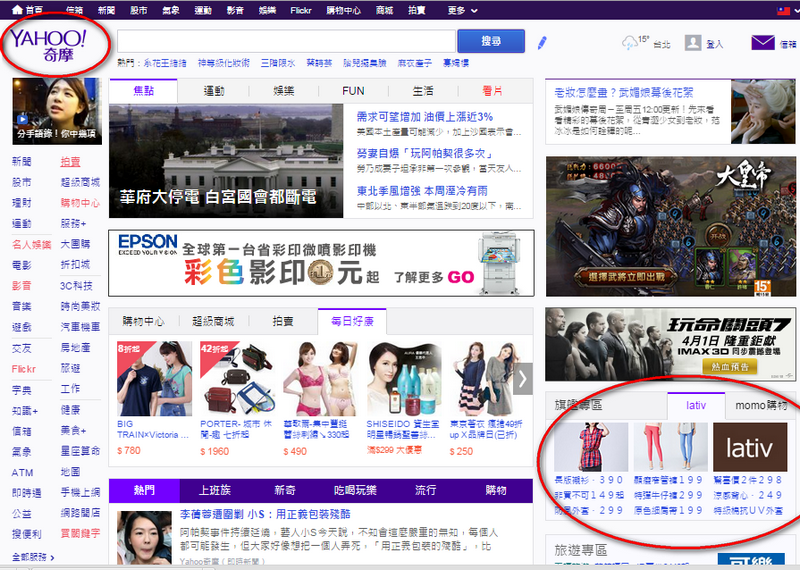Viewport: 800px width, 570px height.
Task: Click the brown lativ logo tile
Action: click(x=749, y=447)
